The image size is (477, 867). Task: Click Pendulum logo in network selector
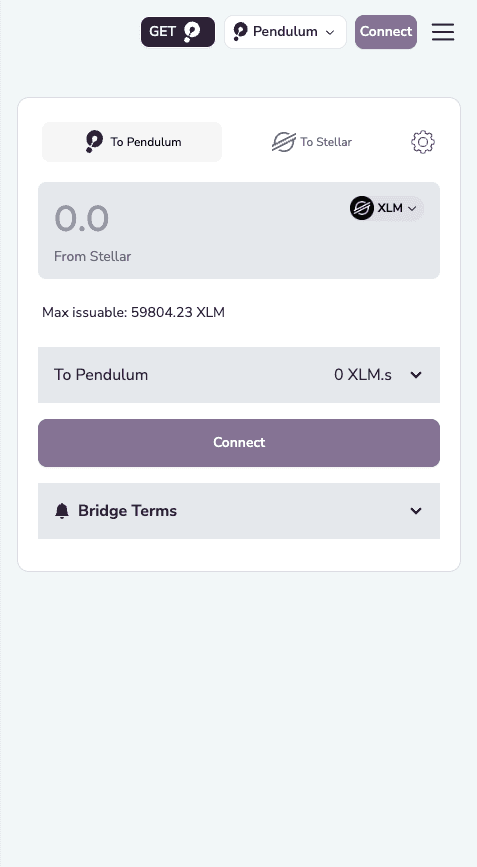click(240, 32)
